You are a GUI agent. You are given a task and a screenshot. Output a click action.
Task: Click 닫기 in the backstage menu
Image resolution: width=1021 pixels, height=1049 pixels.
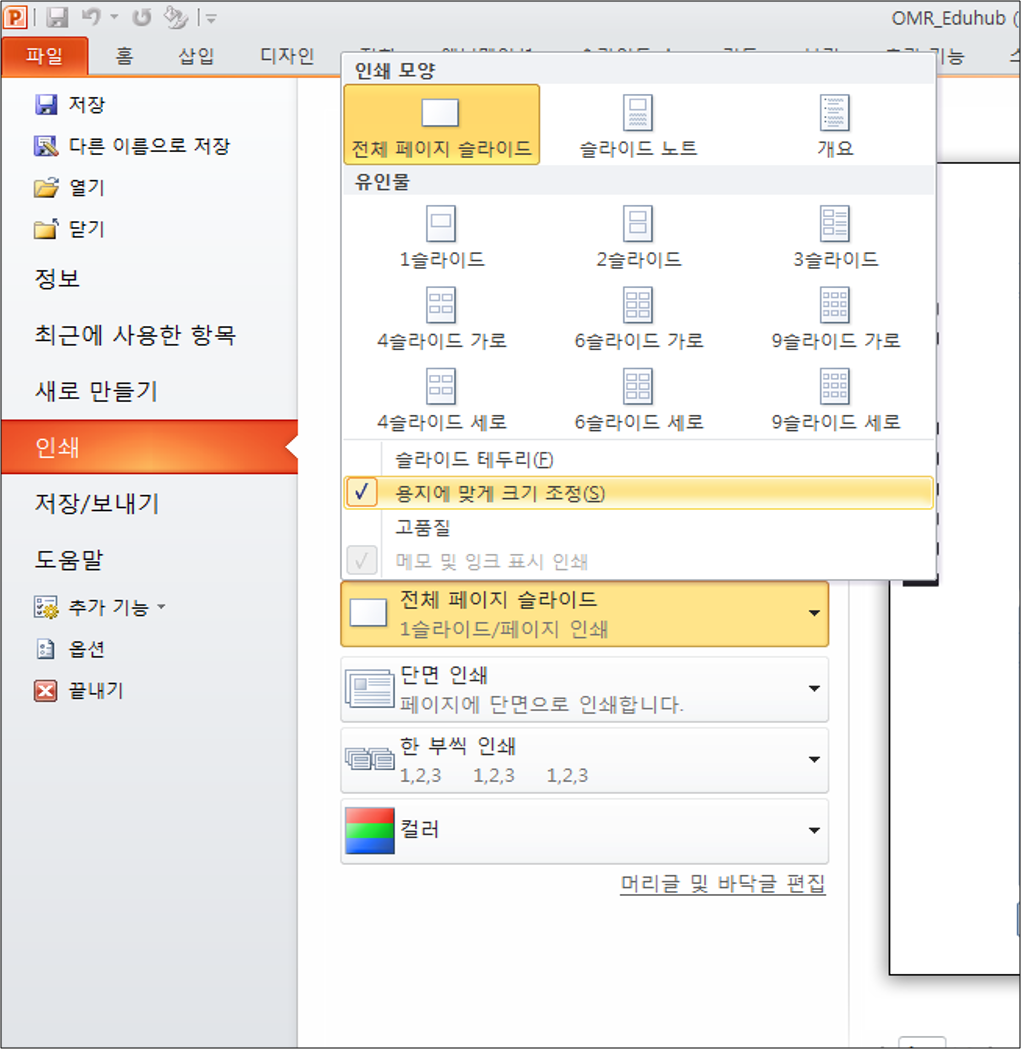69,229
